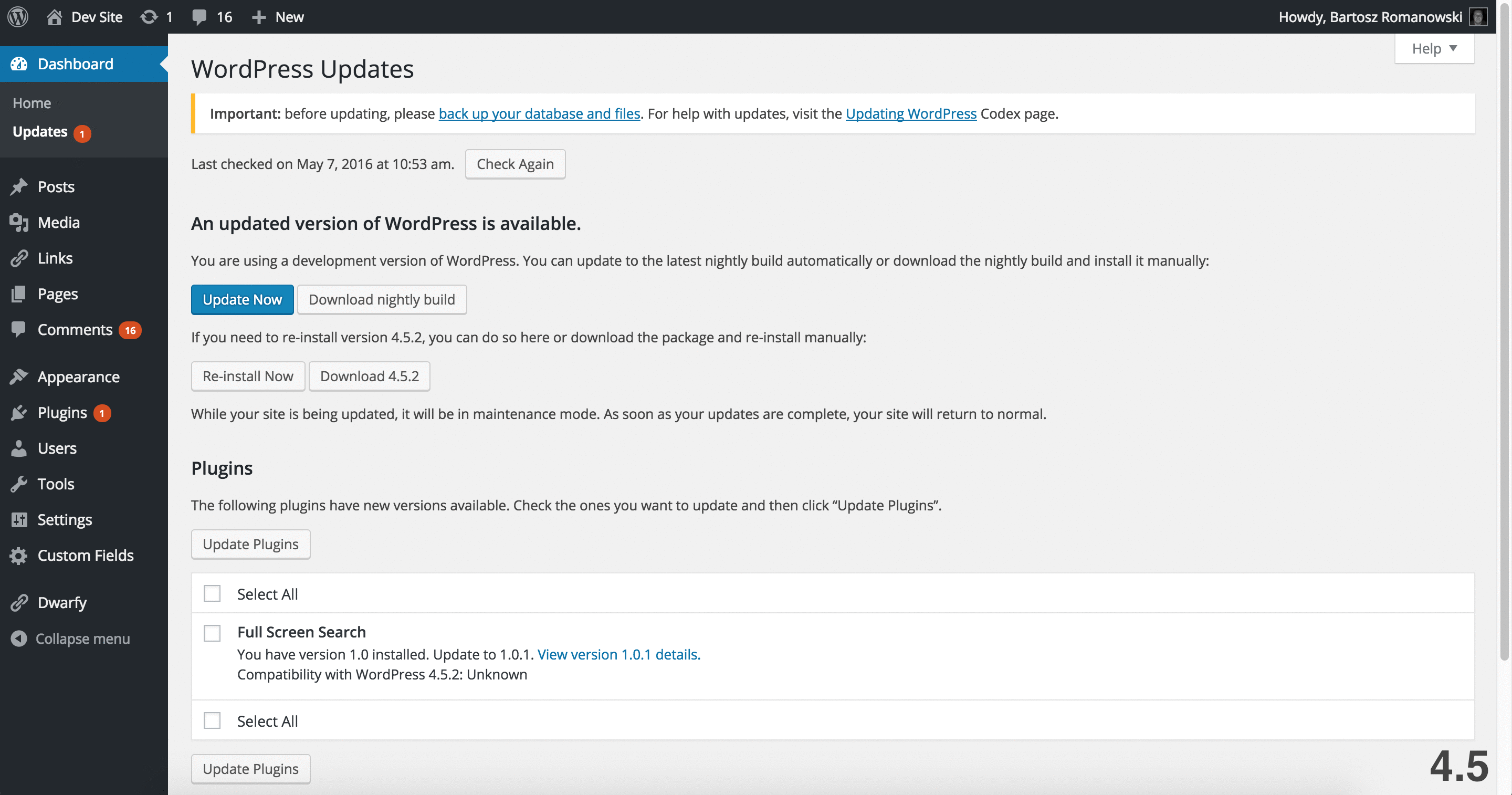Open the Users menu label

pos(57,448)
